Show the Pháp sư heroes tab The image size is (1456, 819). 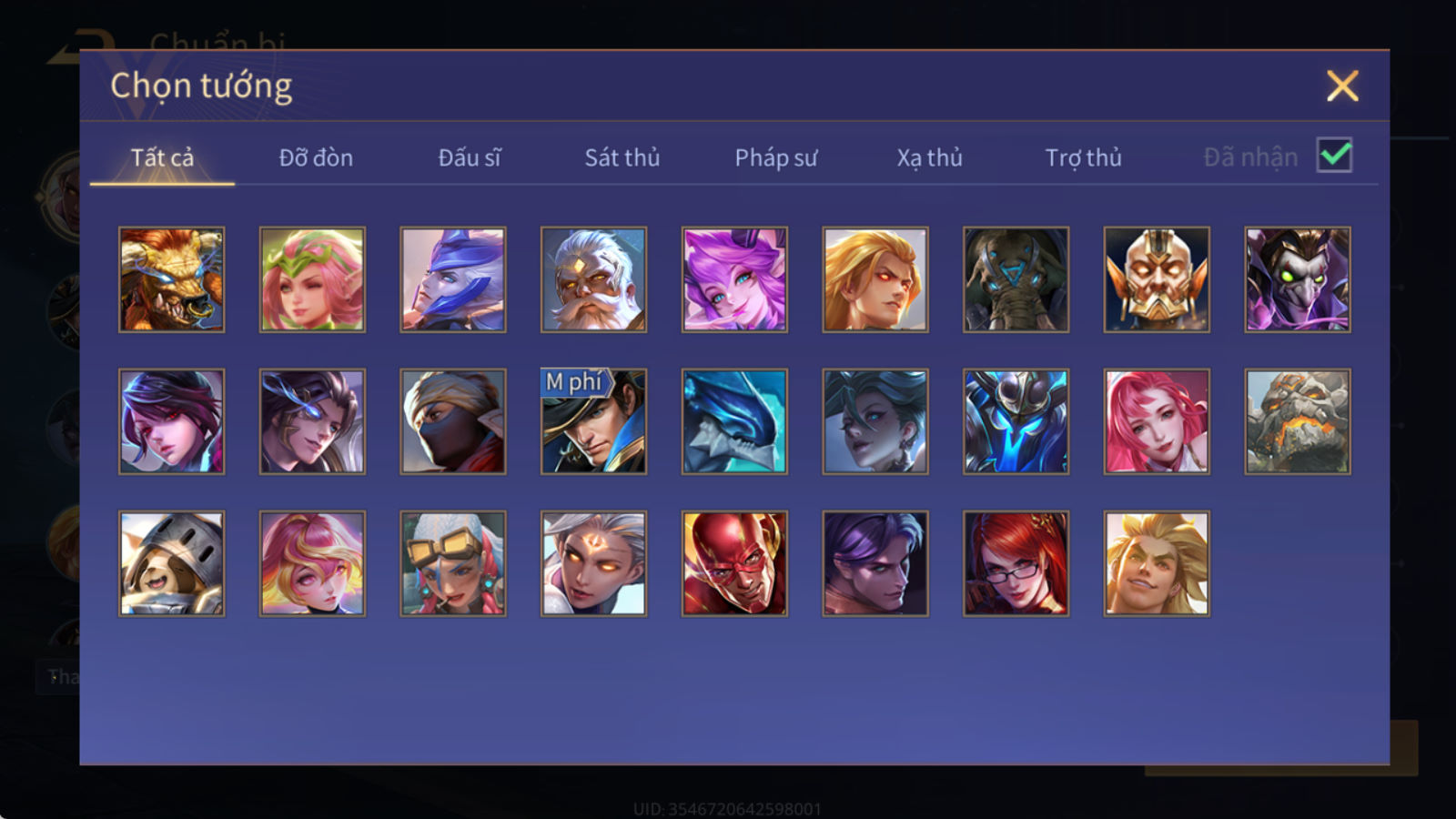pos(776,157)
